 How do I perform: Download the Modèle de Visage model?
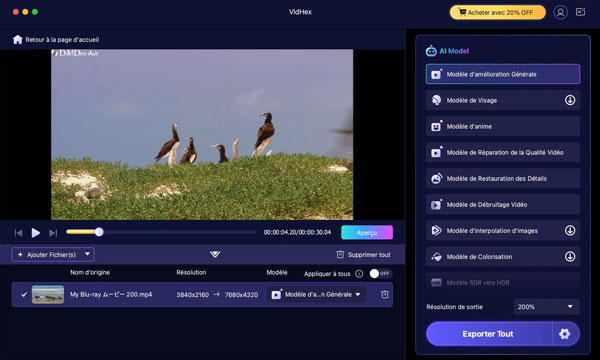[570, 100]
